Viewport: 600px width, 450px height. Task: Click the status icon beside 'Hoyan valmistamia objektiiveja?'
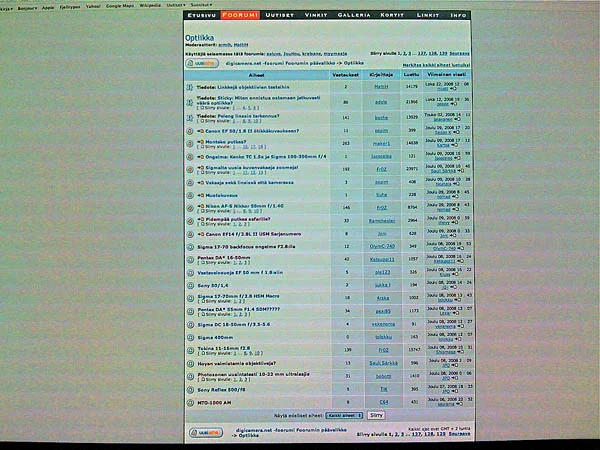189,363
